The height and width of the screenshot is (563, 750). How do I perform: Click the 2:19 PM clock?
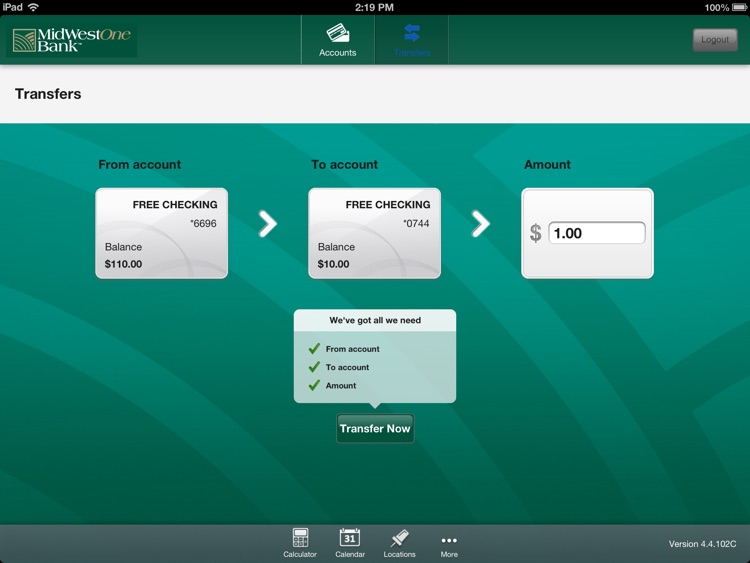(x=375, y=7)
